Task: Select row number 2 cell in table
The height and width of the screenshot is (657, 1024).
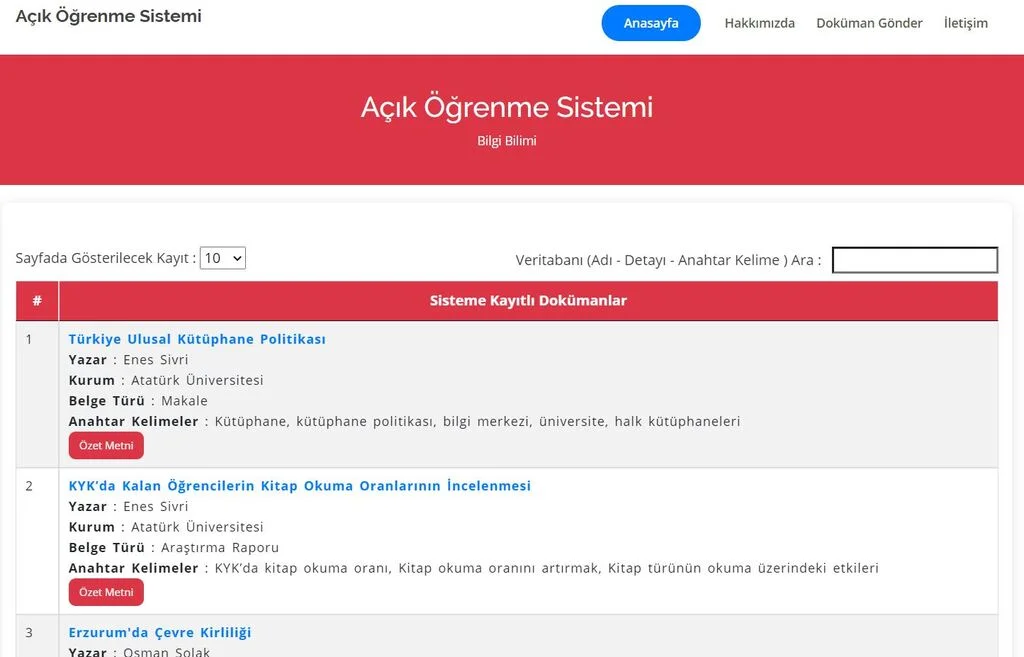Action: (29, 486)
